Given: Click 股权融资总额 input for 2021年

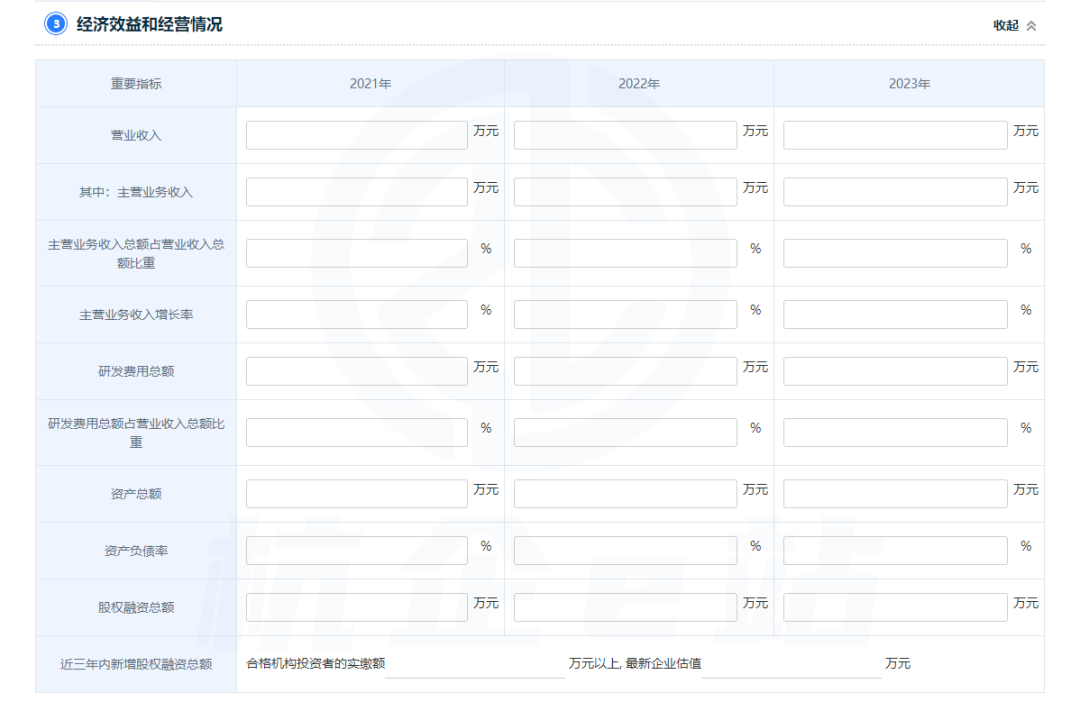Looking at the screenshot, I should [x=357, y=608].
